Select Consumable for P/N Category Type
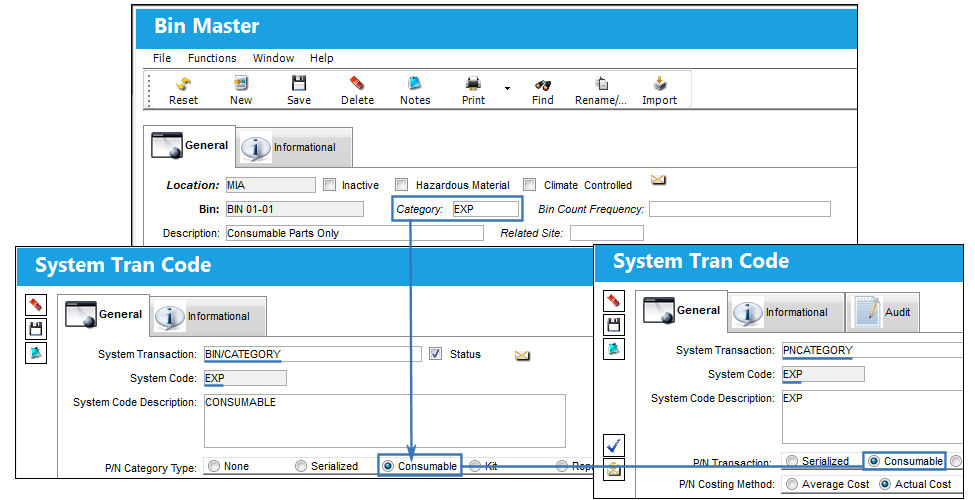This screenshot has height=500, width=975. tap(389, 466)
